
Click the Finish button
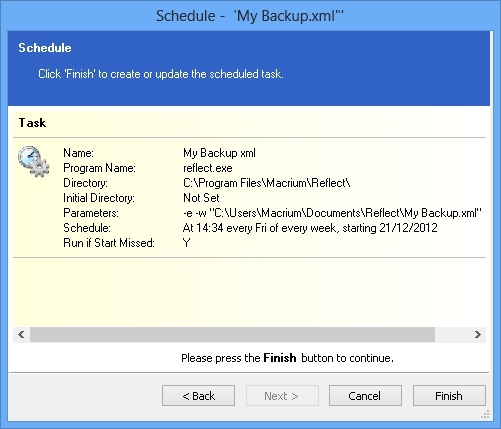pyautogui.click(x=449, y=396)
